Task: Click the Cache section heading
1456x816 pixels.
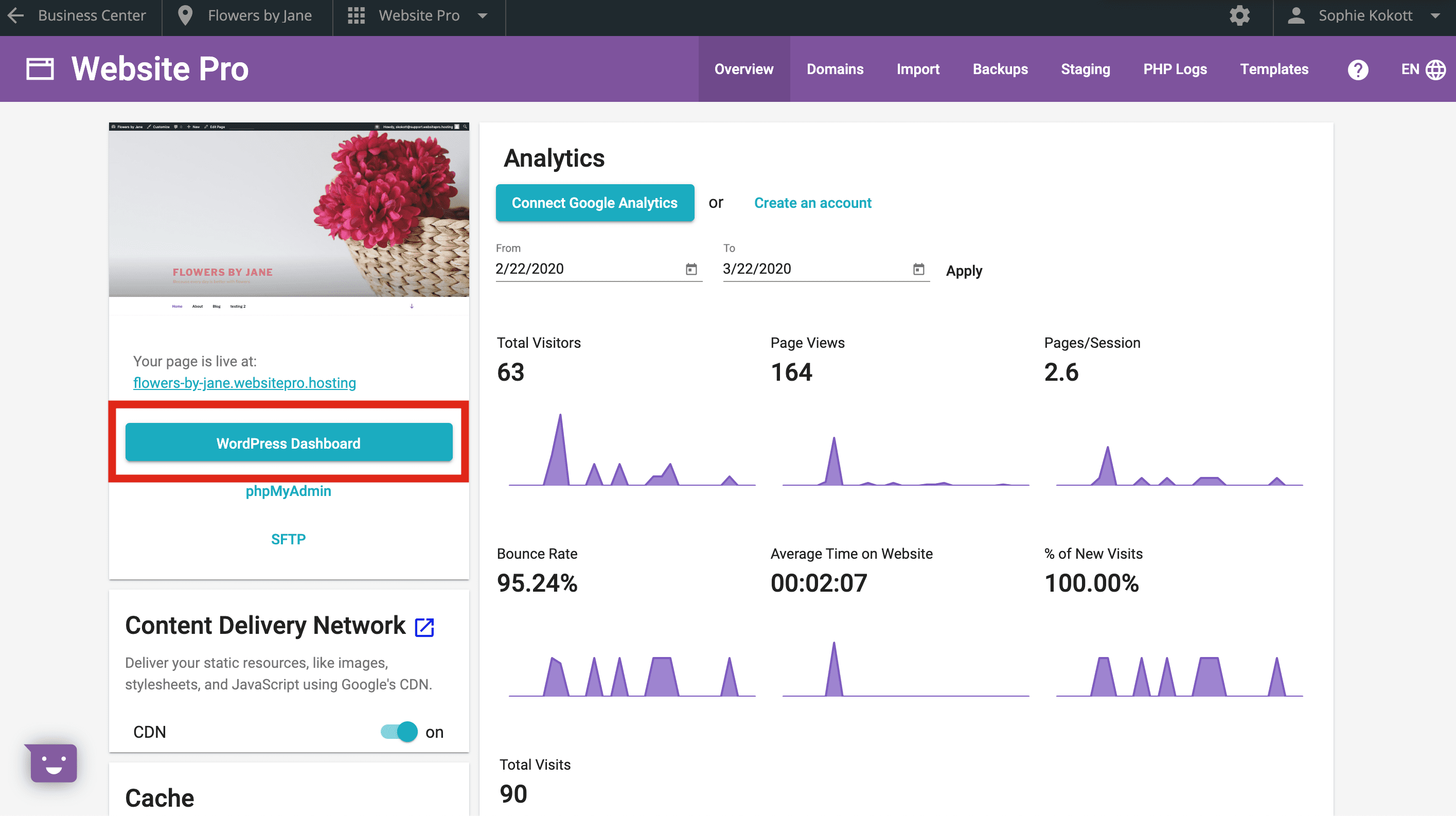Action: [x=159, y=799]
